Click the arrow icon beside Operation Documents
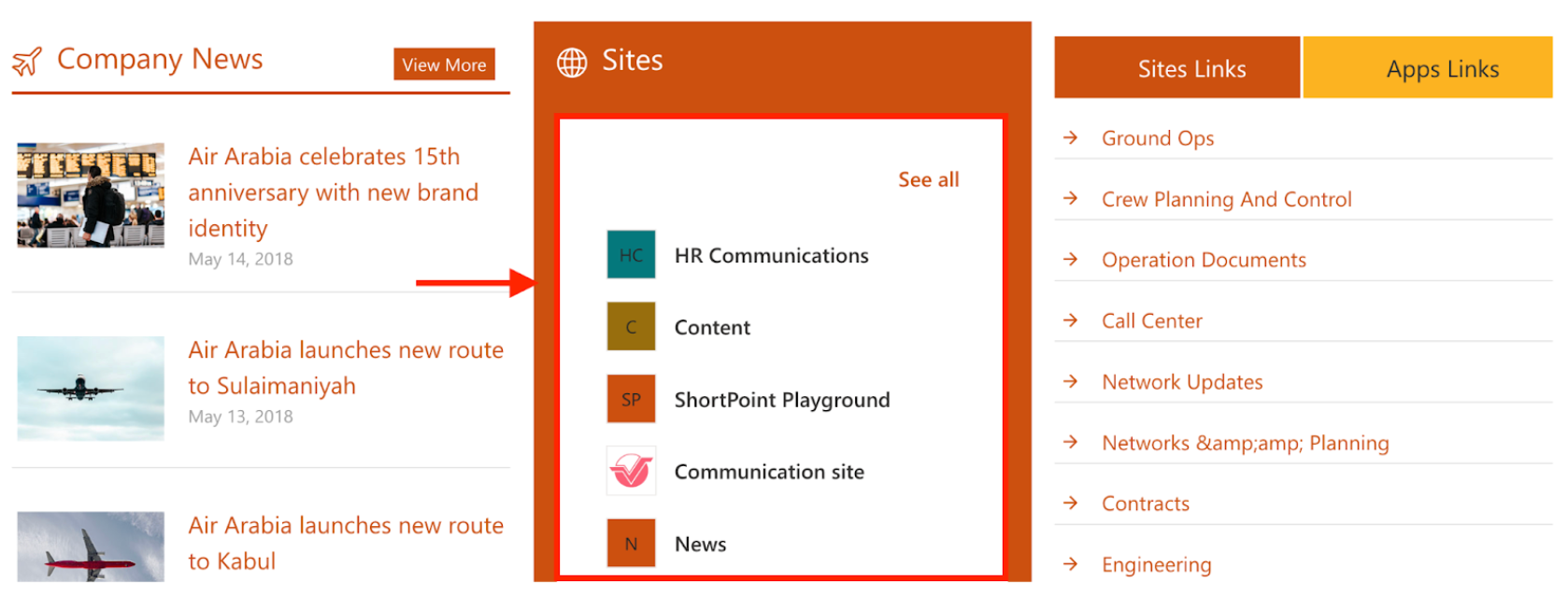The image size is (1568, 596). click(x=1071, y=260)
